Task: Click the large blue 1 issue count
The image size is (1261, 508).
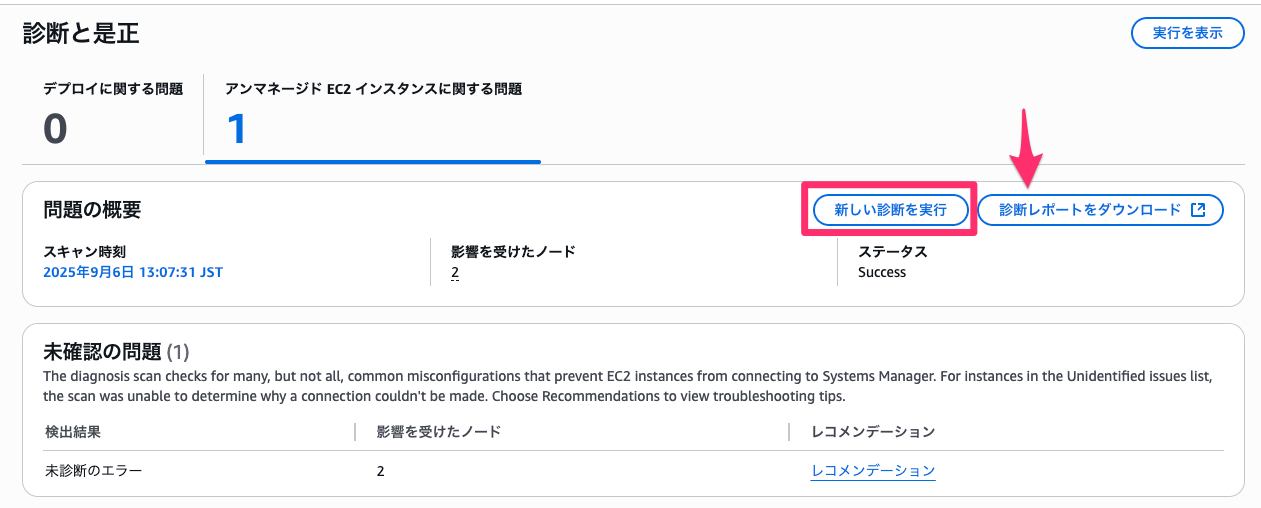Action: coord(237,129)
